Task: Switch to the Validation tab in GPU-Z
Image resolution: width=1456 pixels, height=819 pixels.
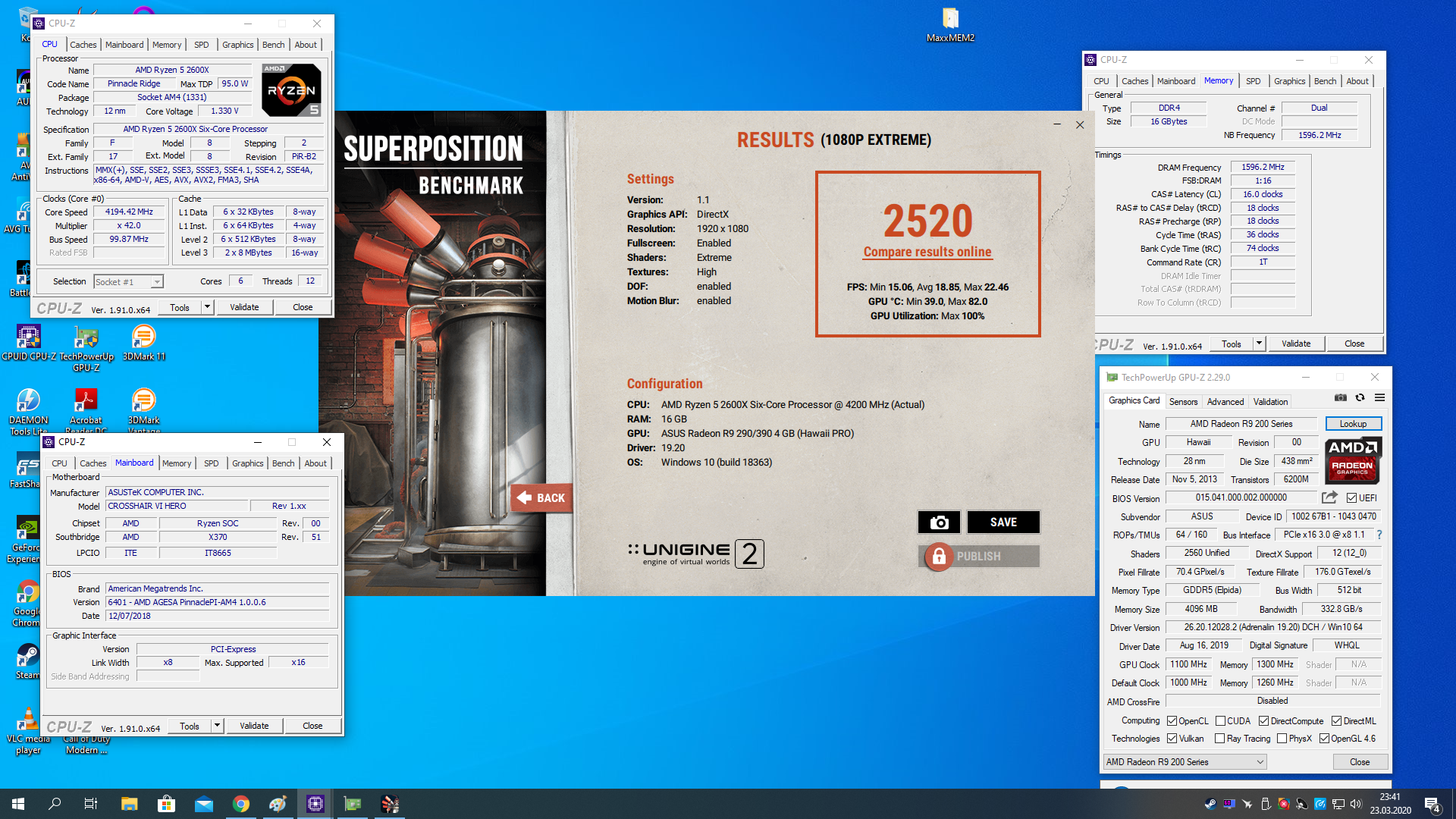Action: tap(1270, 402)
